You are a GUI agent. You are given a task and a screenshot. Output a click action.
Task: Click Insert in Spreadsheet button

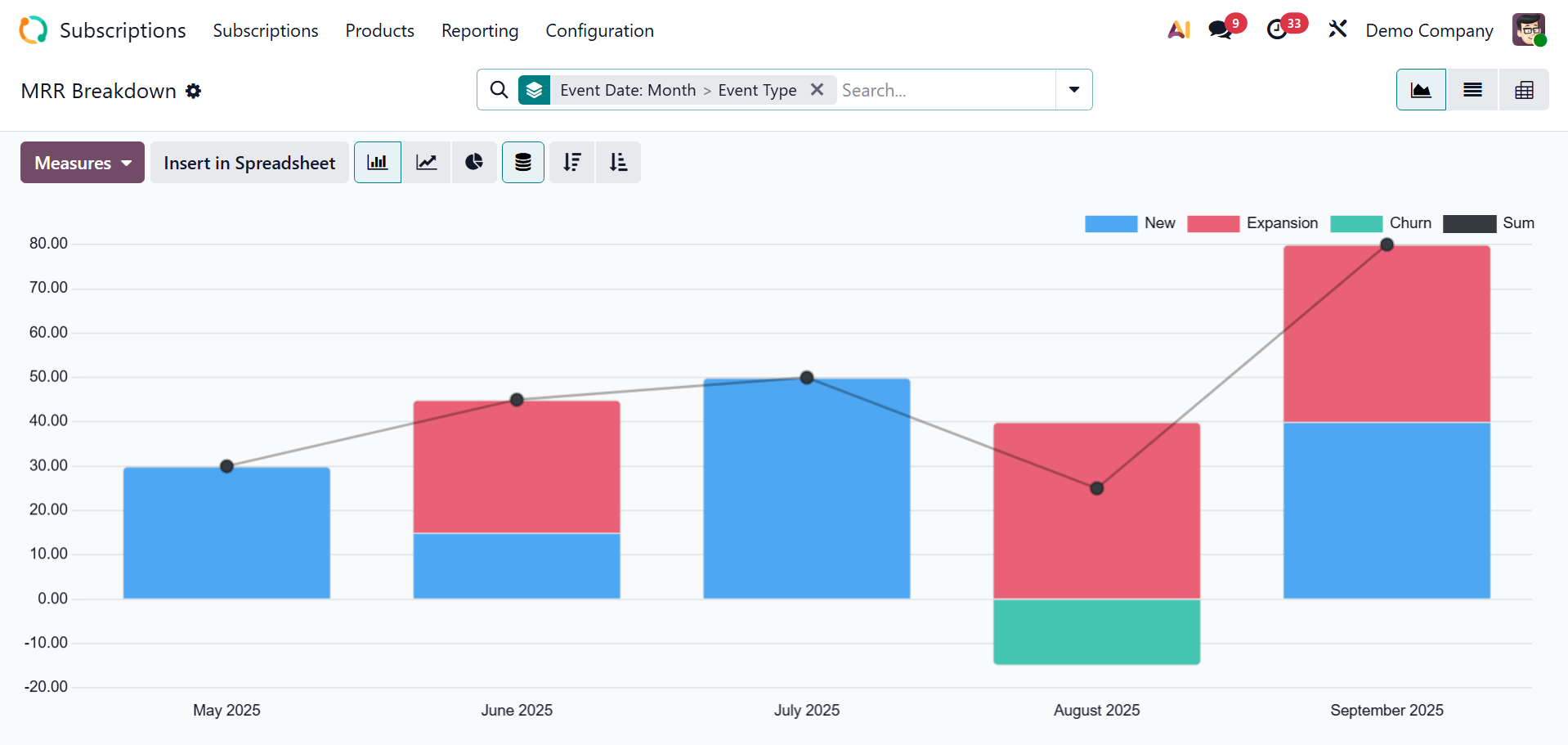pyautogui.click(x=249, y=162)
